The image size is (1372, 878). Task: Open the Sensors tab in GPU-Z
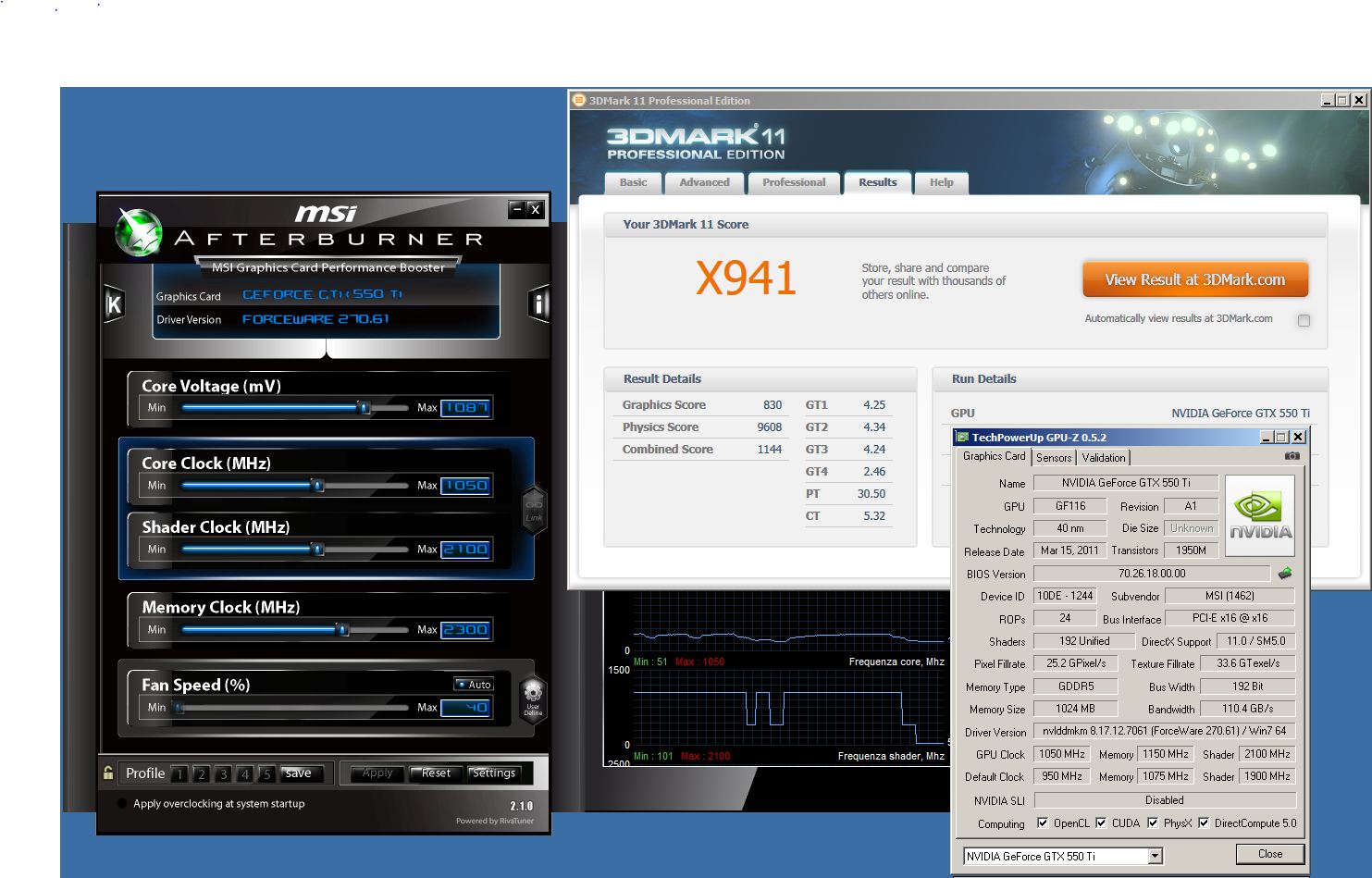pyautogui.click(x=1054, y=457)
